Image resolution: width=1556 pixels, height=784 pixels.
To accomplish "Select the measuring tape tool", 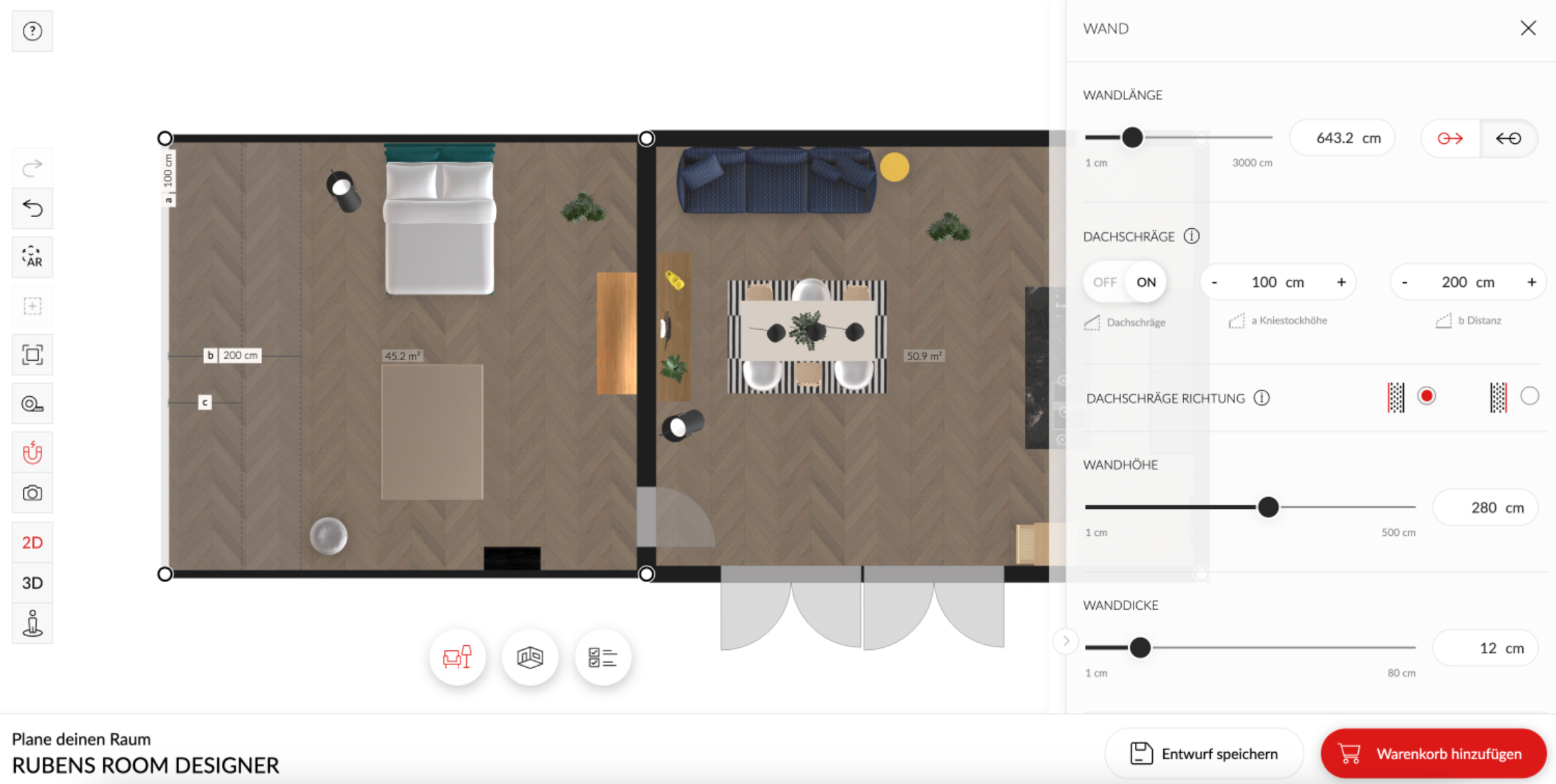I will pos(33,404).
